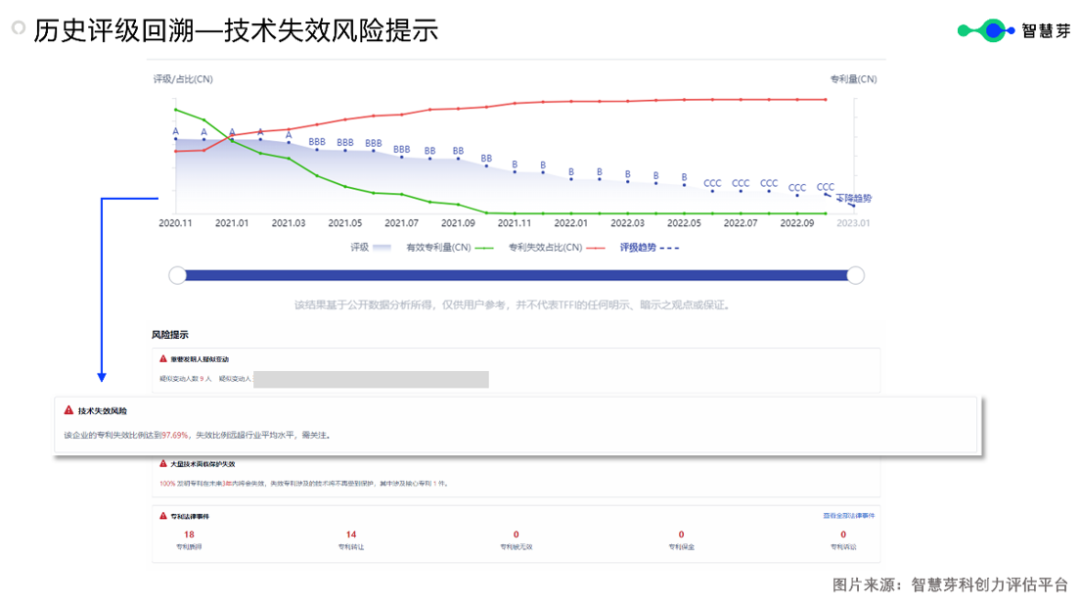The image size is (1080, 608).
Task: Toggle the 评级趋势 dashed legend item
Action: point(649,247)
